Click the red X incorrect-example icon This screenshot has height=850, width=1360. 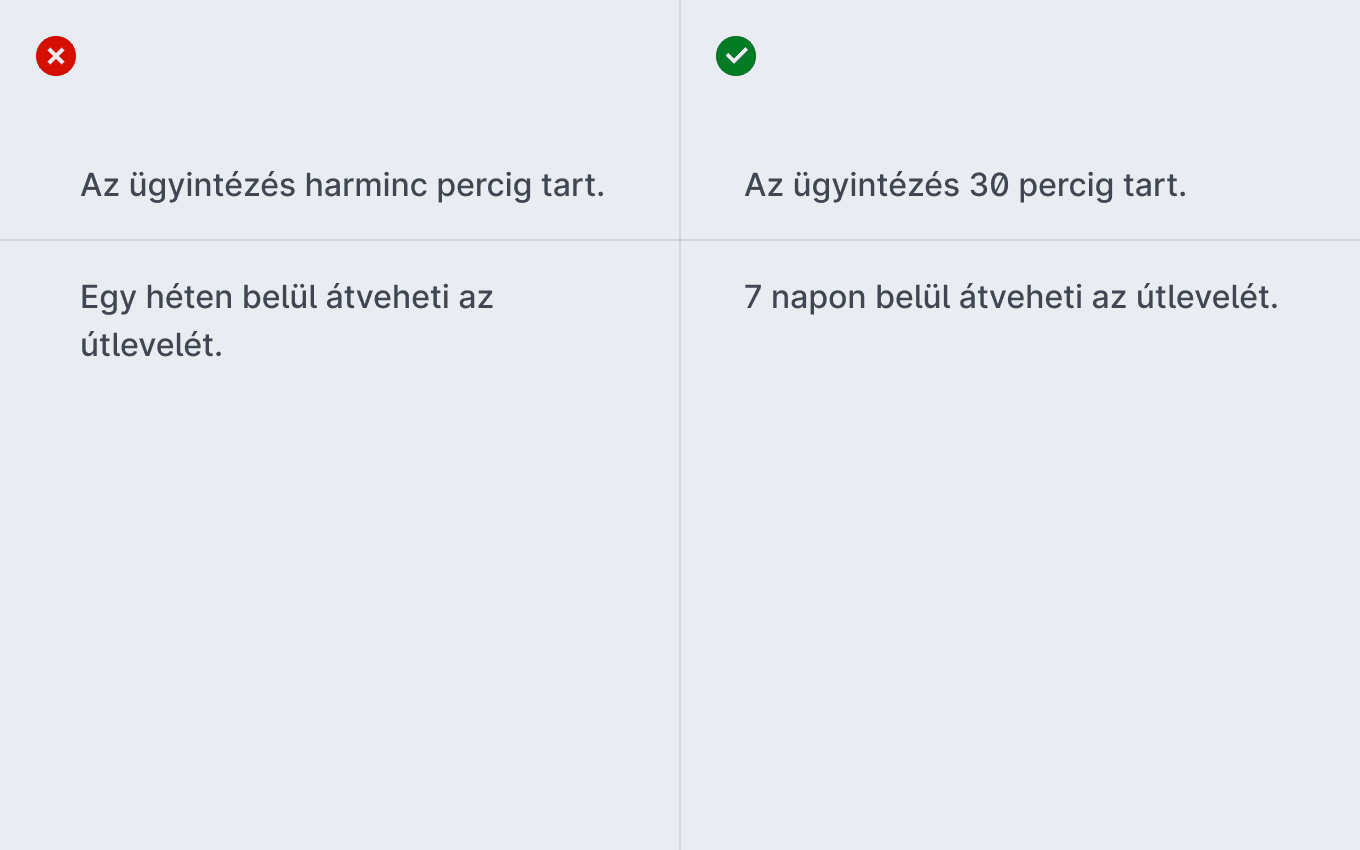pyautogui.click(x=56, y=56)
